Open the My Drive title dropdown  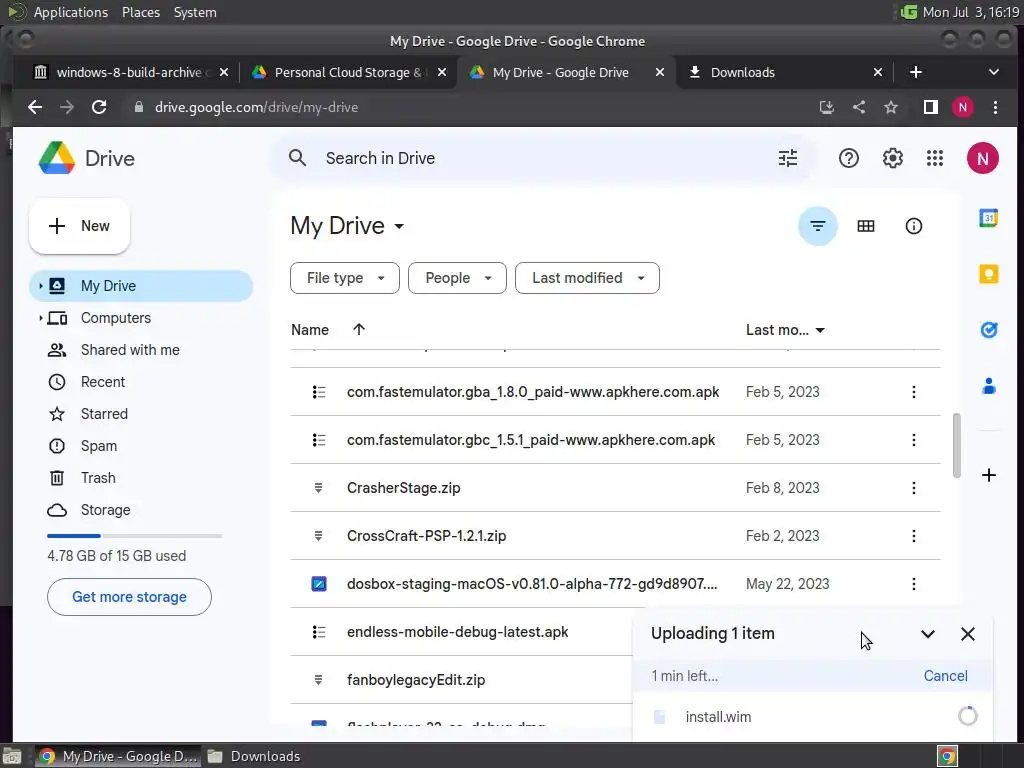(347, 226)
